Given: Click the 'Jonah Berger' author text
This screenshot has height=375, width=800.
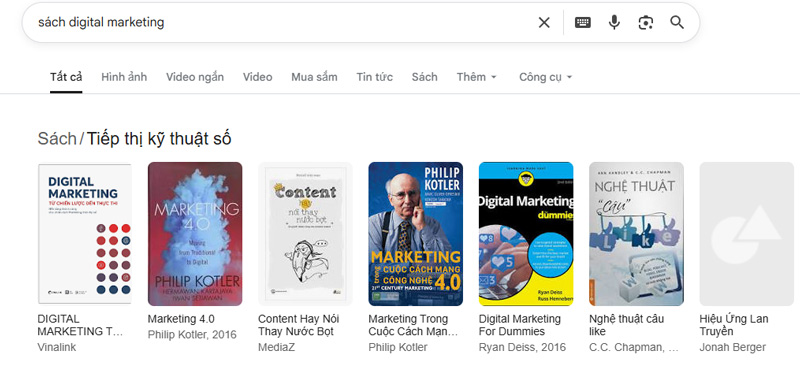Looking at the screenshot, I should [733, 347].
